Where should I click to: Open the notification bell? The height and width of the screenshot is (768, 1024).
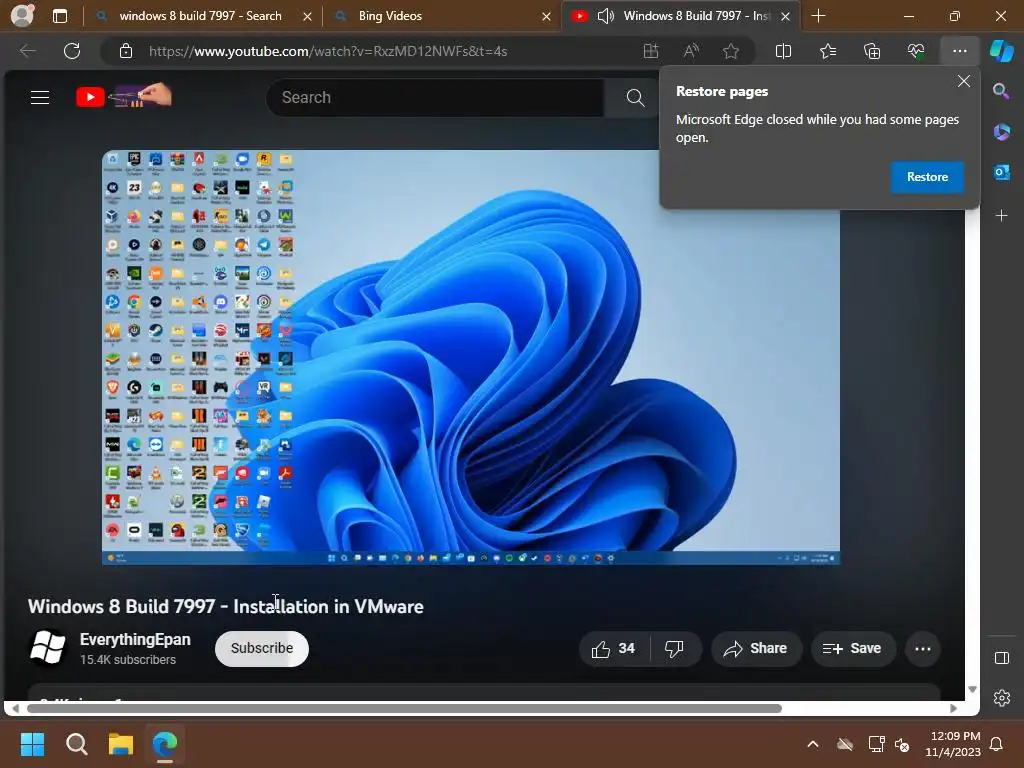997,744
